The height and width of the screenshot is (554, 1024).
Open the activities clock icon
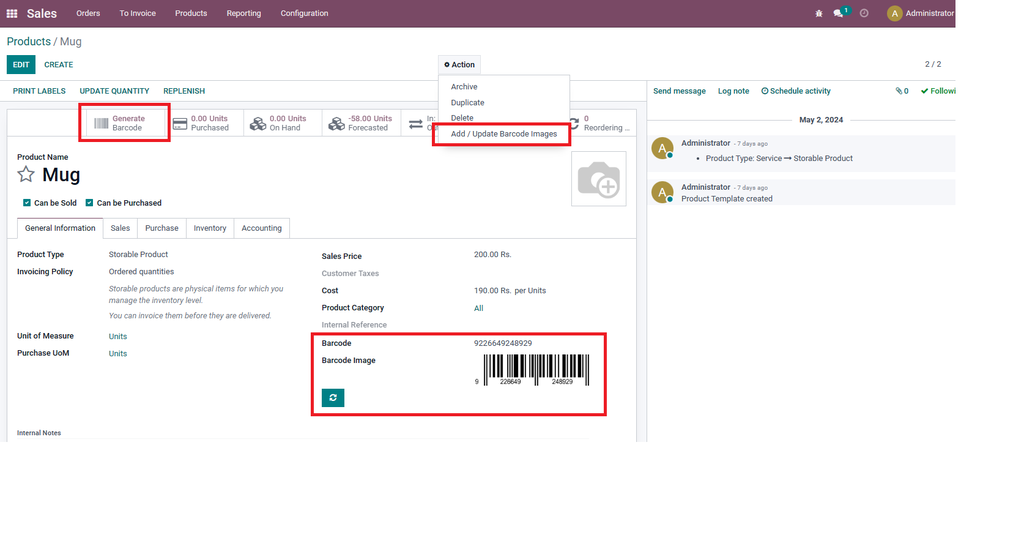click(864, 13)
